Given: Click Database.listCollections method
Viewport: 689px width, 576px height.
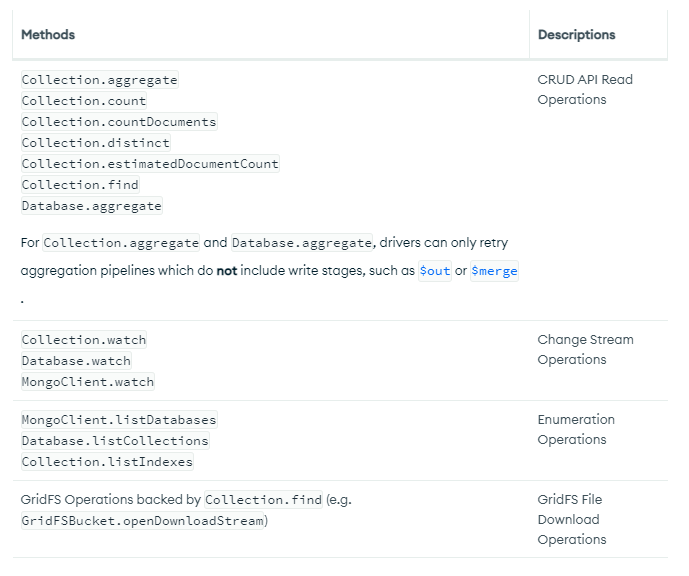Looking at the screenshot, I should (115, 441).
